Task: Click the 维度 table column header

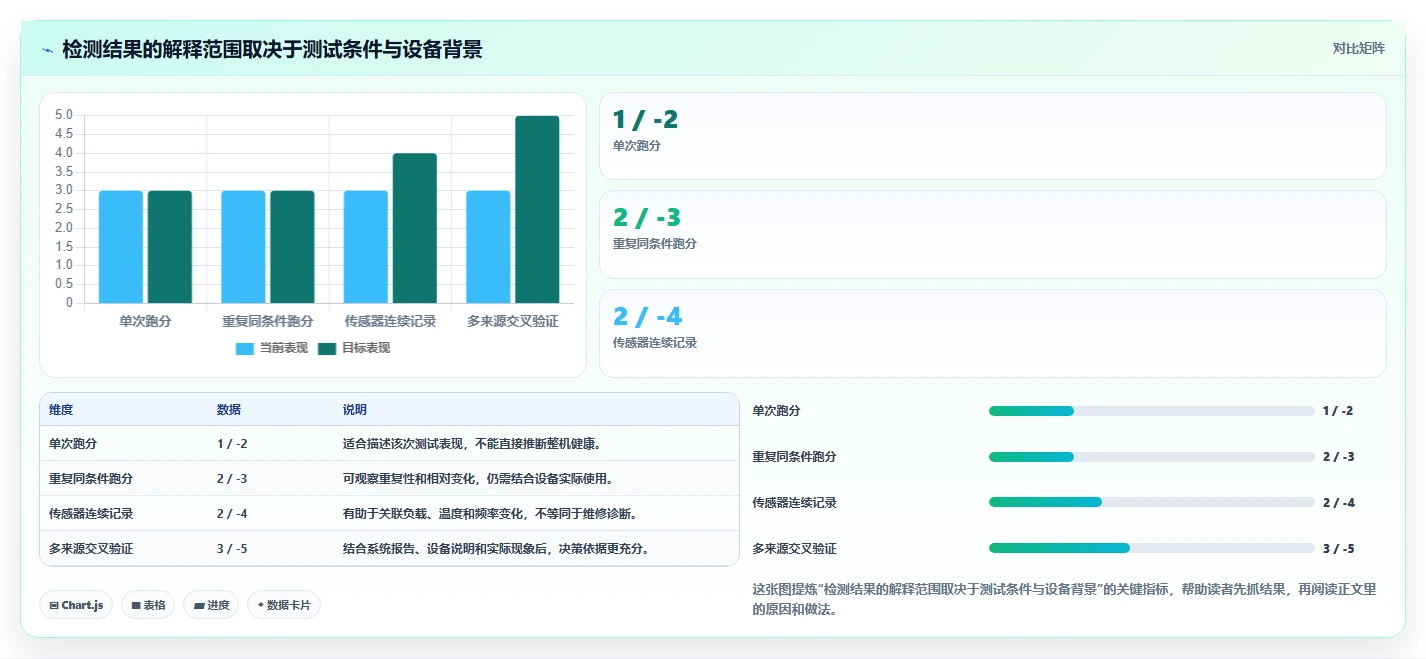Action: tap(61, 410)
